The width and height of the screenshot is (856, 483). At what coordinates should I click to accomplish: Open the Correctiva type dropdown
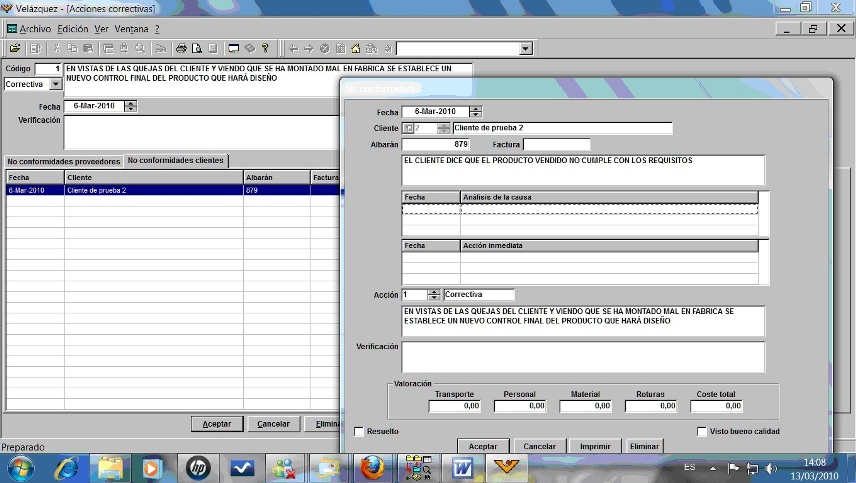[56, 85]
